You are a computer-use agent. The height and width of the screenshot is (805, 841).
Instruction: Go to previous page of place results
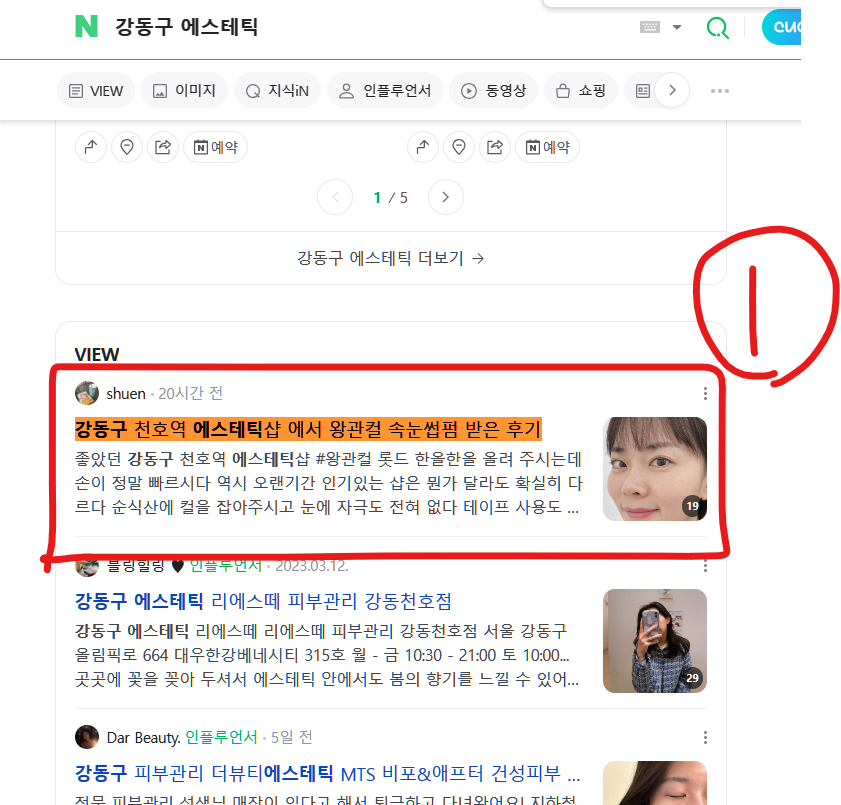(x=335, y=197)
